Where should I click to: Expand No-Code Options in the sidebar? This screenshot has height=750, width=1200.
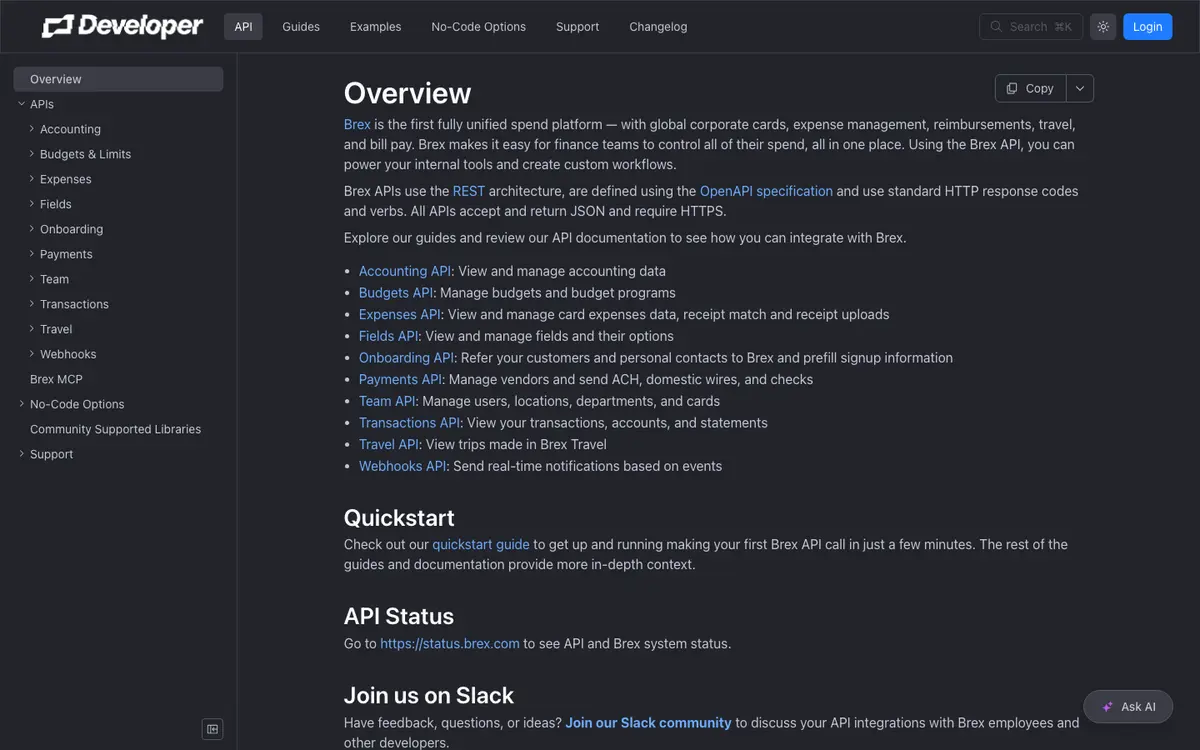pyautogui.click(x=118, y=404)
